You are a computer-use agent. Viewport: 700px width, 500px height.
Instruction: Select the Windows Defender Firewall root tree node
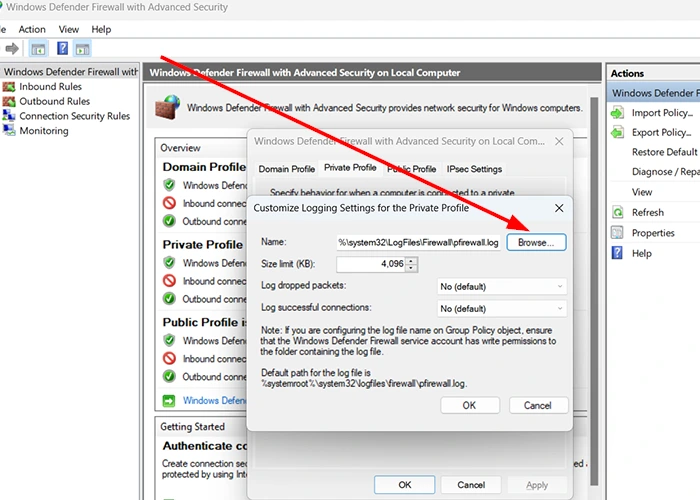pyautogui.click(x=71, y=72)
